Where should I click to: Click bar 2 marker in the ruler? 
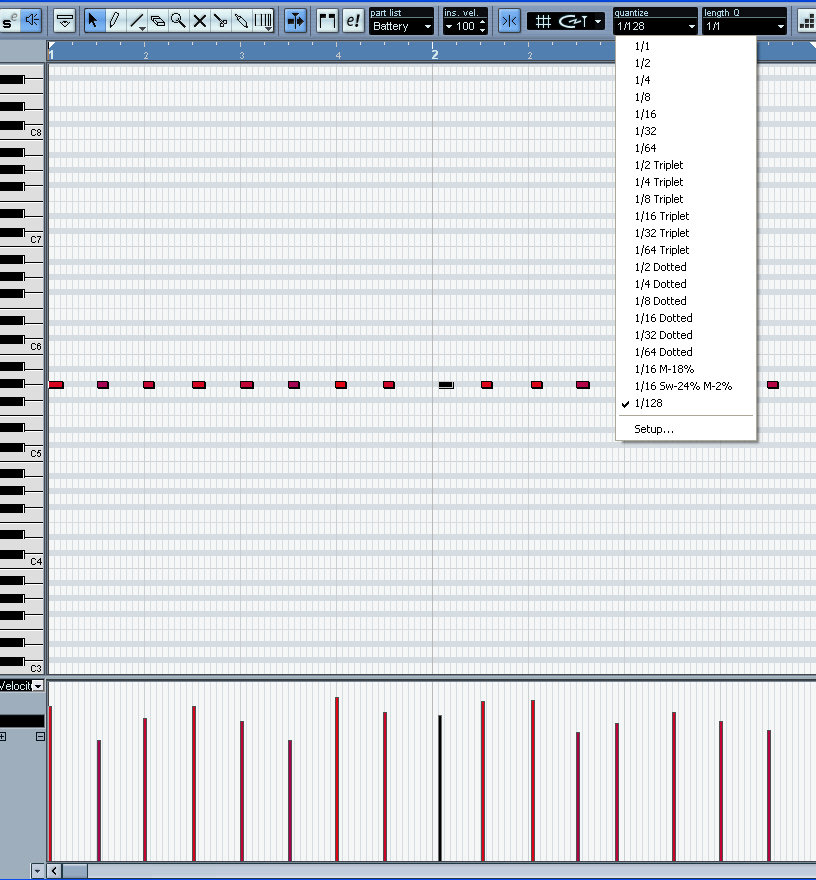tap(434, 54)
